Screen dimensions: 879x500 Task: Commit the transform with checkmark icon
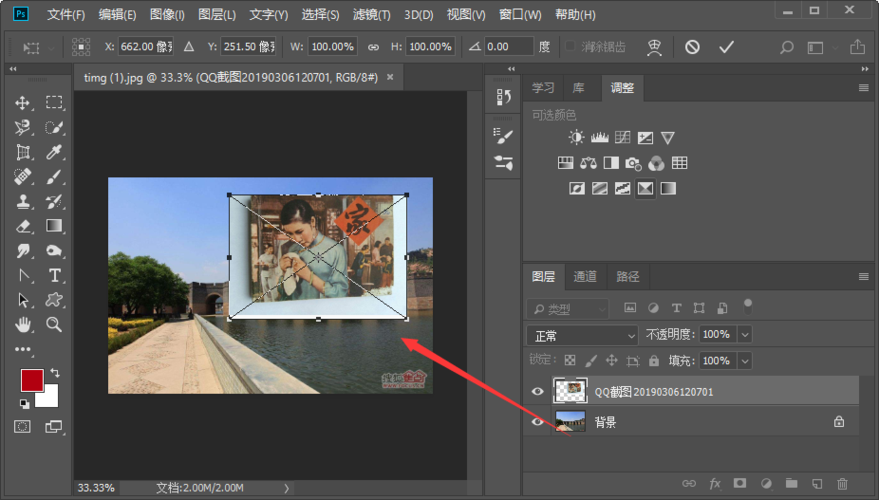726,47
